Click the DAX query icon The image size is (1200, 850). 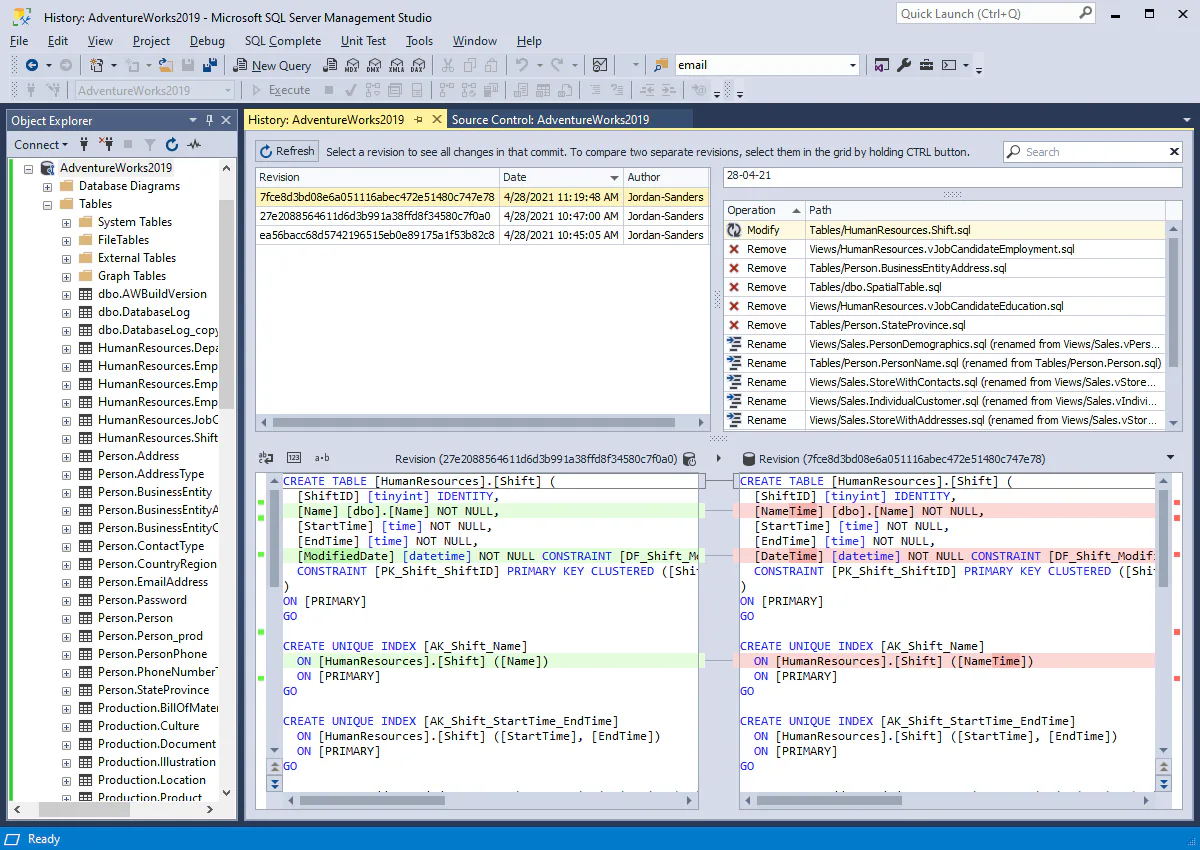click(417, 65)
